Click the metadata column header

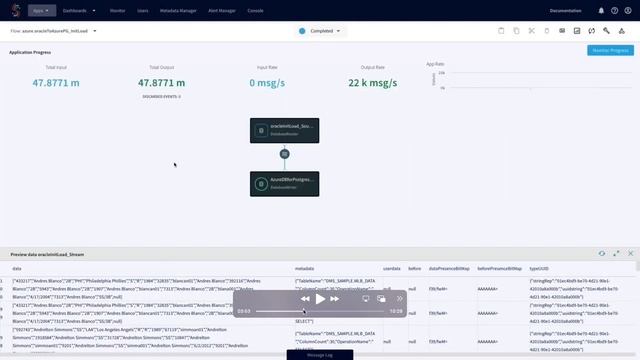304,269
